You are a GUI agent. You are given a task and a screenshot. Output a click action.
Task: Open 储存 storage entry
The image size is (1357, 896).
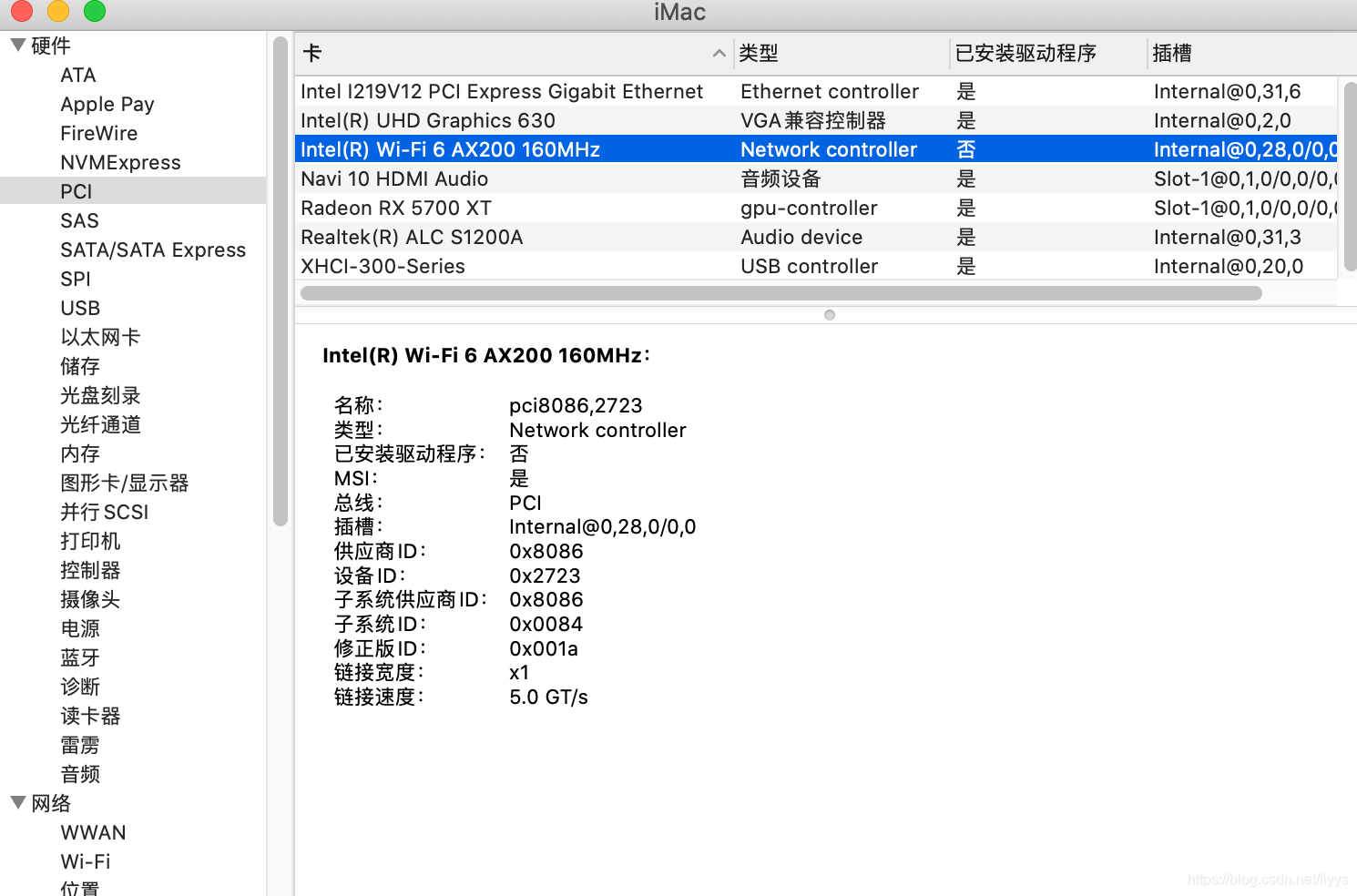[x=80, y=366]
